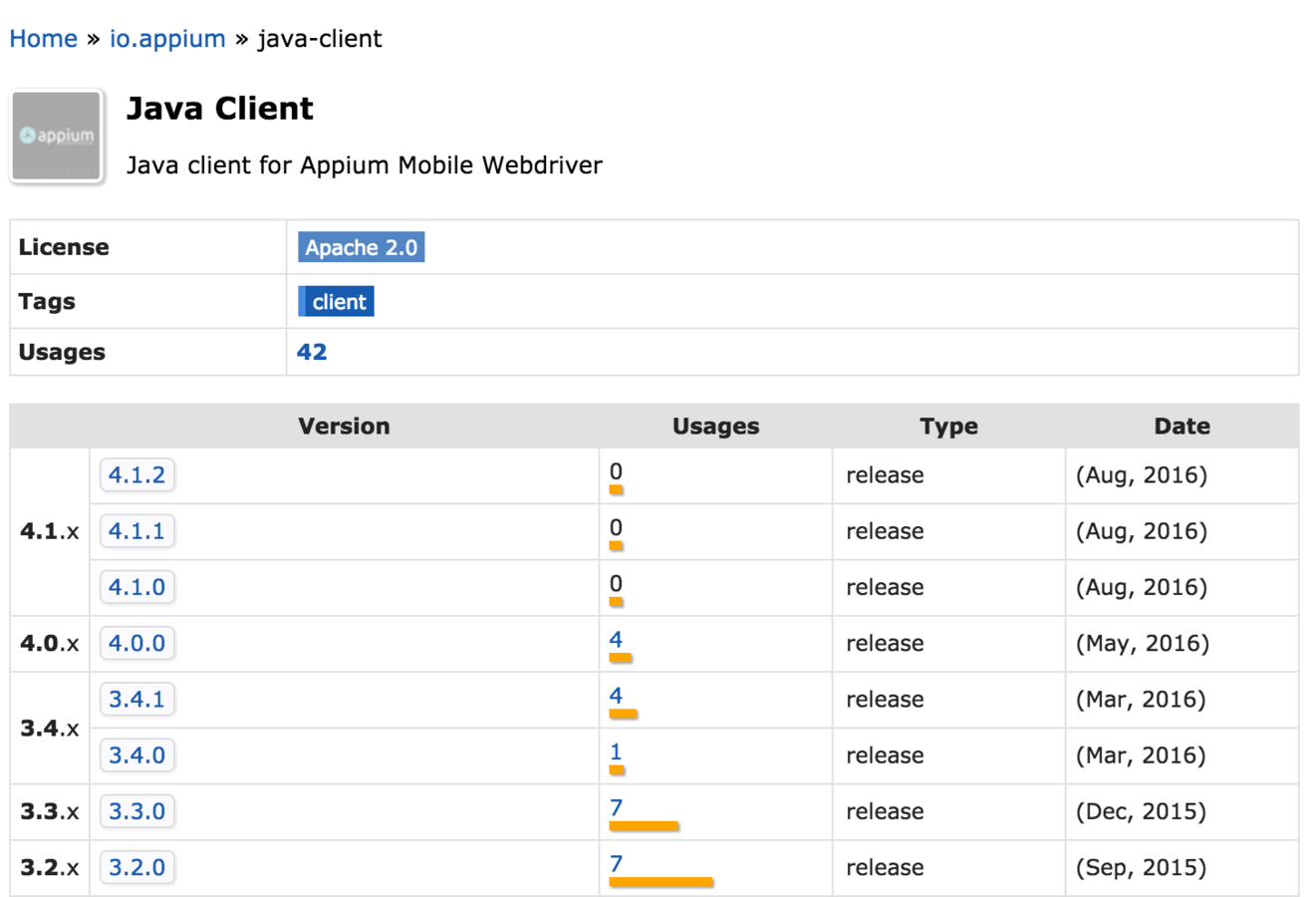Viewport: 1316px width, 897px height.
Task: Click the Usages column header
Action: point(715,427)
